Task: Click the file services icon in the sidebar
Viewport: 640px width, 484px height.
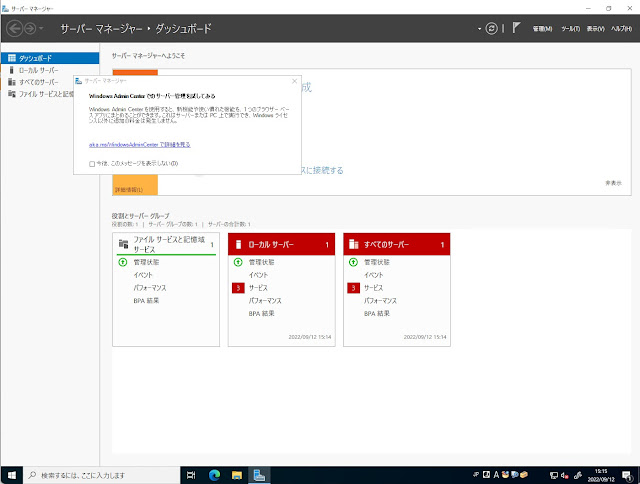Action: 12,94
